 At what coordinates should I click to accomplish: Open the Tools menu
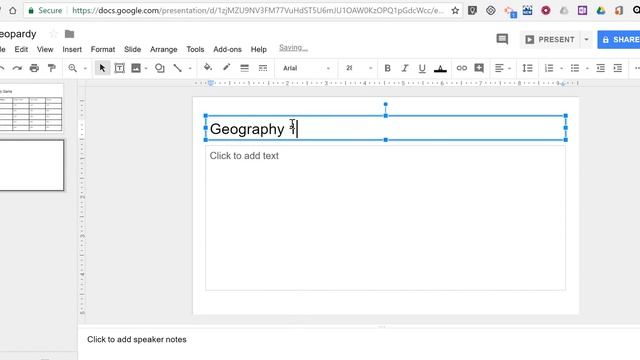(x=195, y=49)
